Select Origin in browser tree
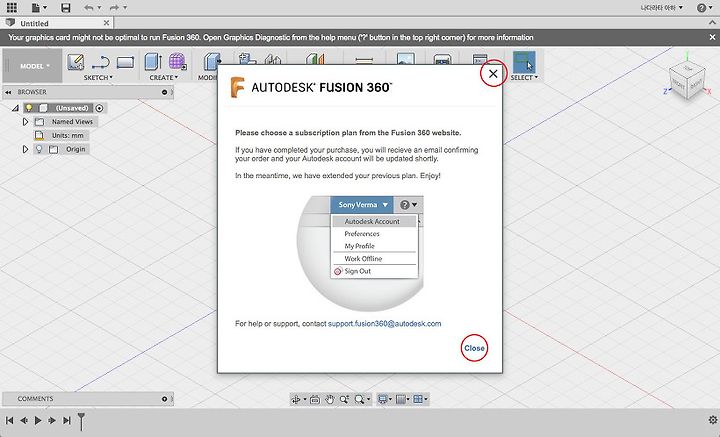Image resolution: width=720 pixels, height=437 pixels. point(75,149)
